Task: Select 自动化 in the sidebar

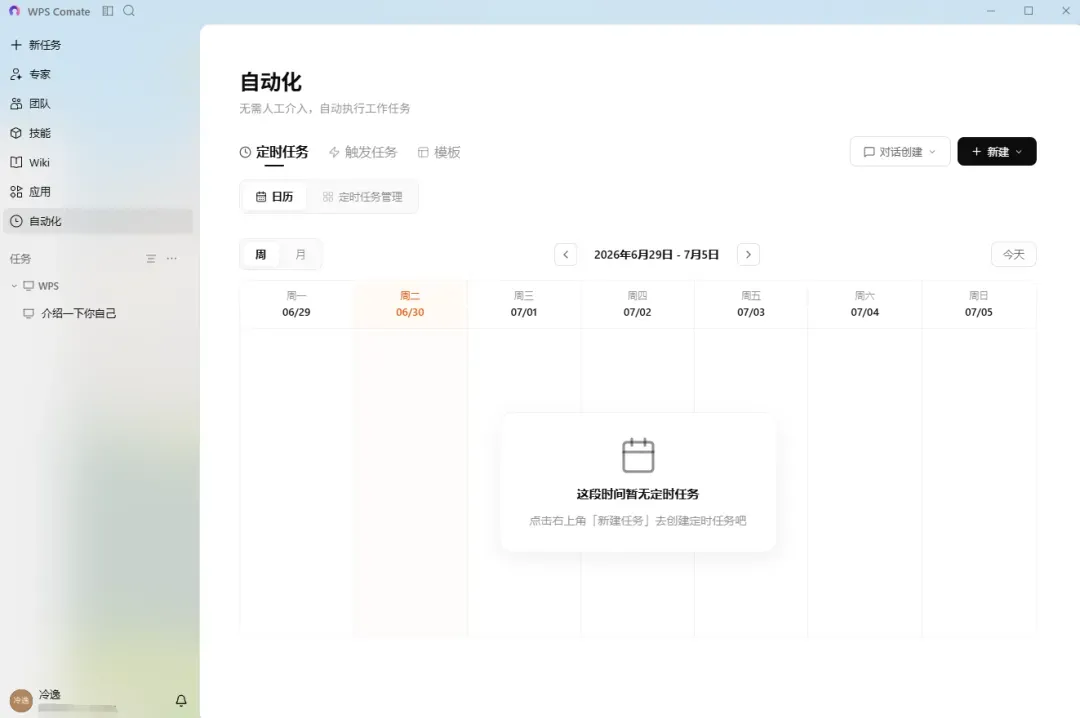Action: 98,221
